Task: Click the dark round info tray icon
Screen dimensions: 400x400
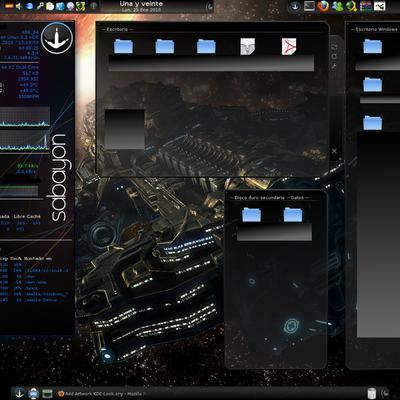Action: tap(94, 6)
